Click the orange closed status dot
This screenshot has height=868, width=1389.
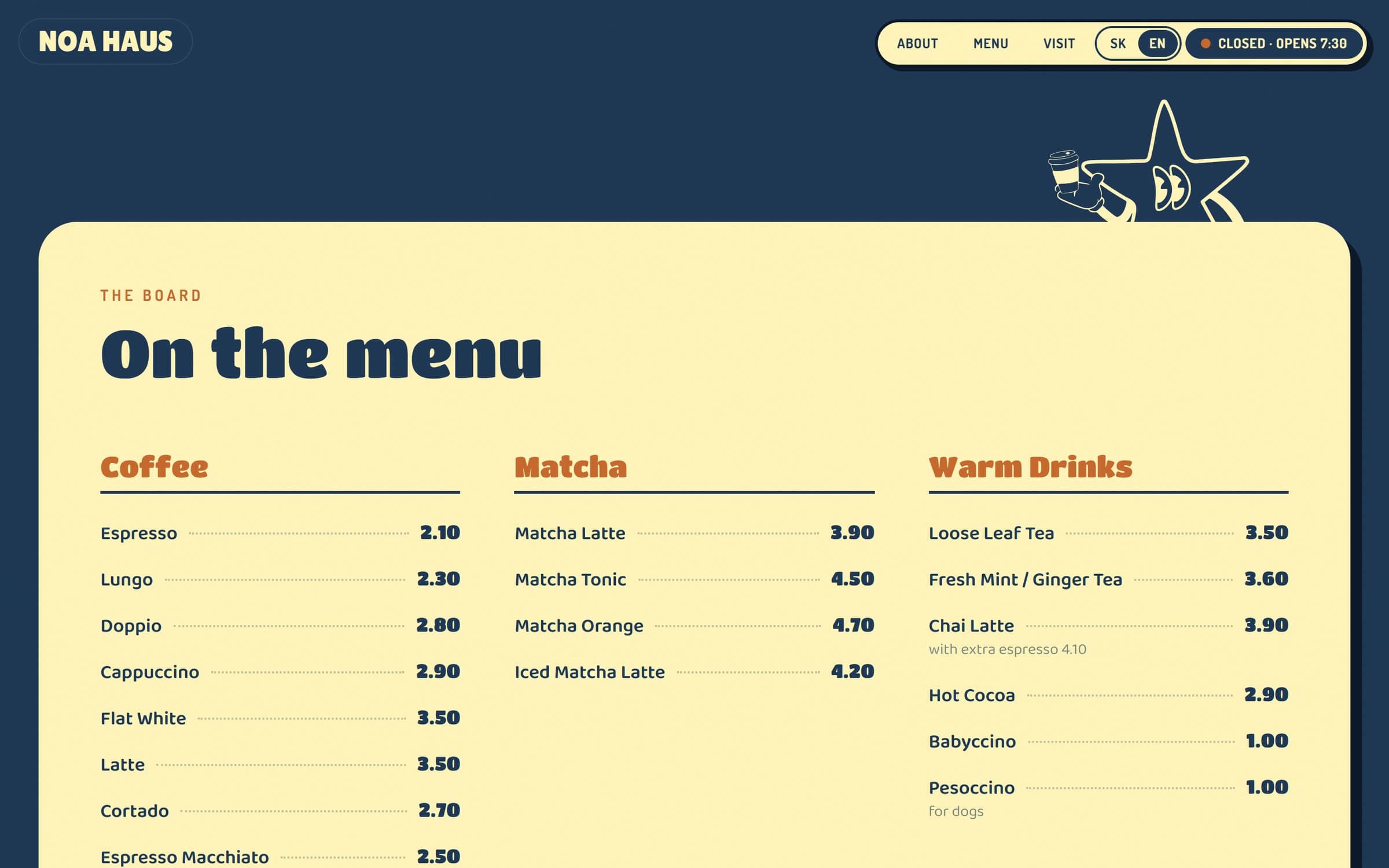1206,43
